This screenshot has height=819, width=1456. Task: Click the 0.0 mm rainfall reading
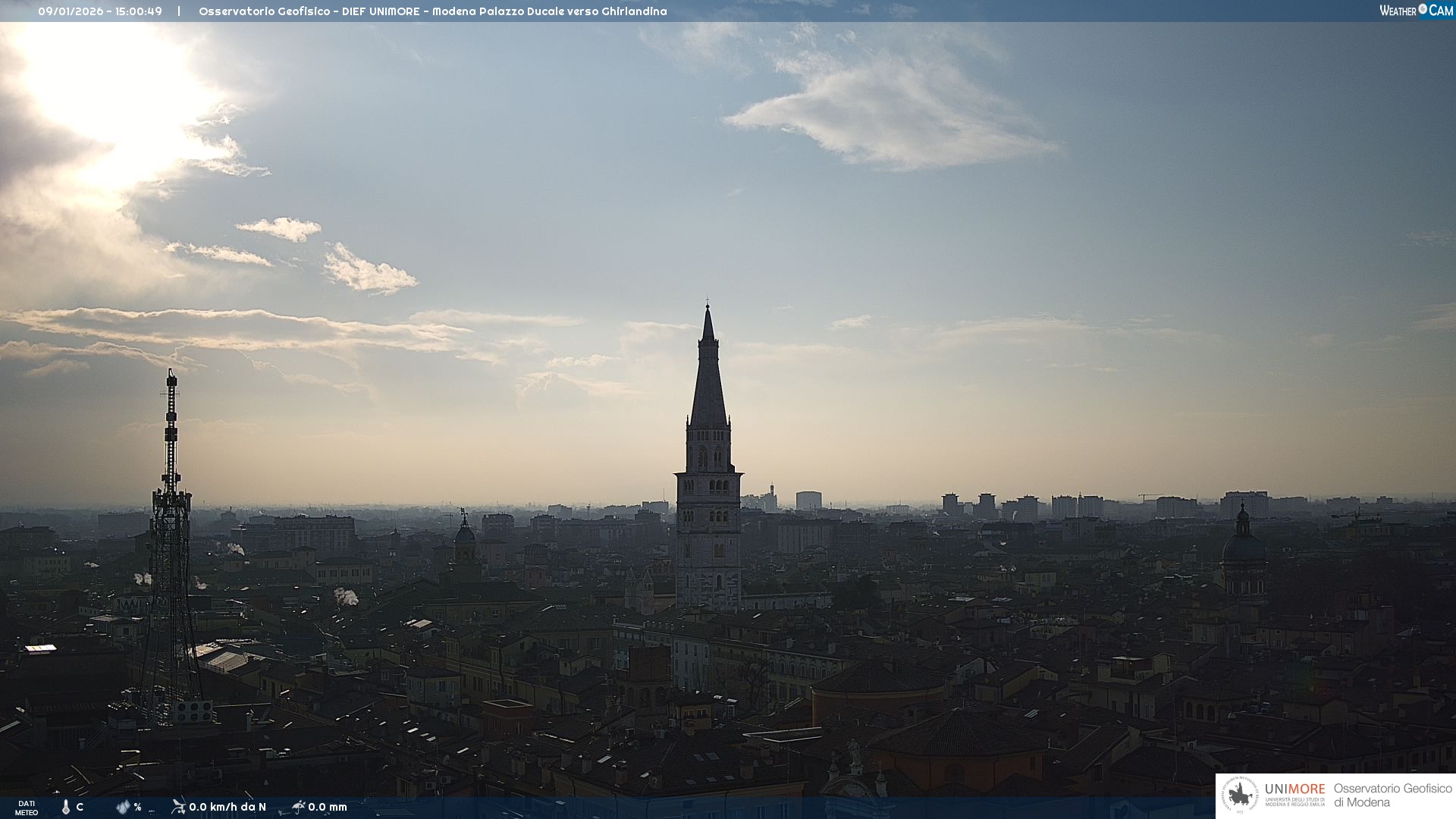328,807
